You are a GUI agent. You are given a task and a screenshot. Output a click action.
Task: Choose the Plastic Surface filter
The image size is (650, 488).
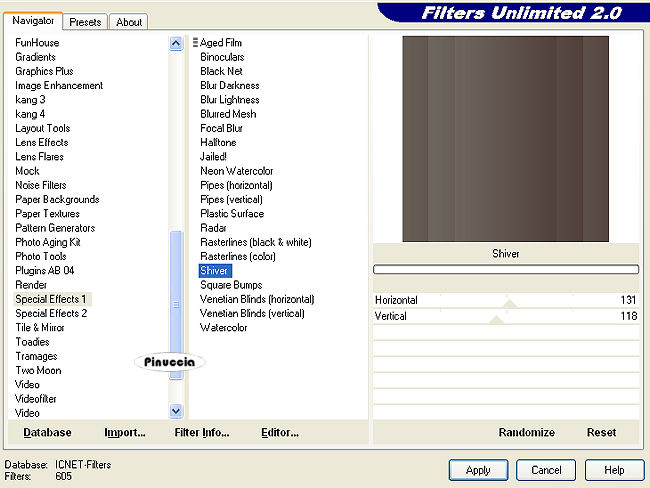tap(232, 214)
